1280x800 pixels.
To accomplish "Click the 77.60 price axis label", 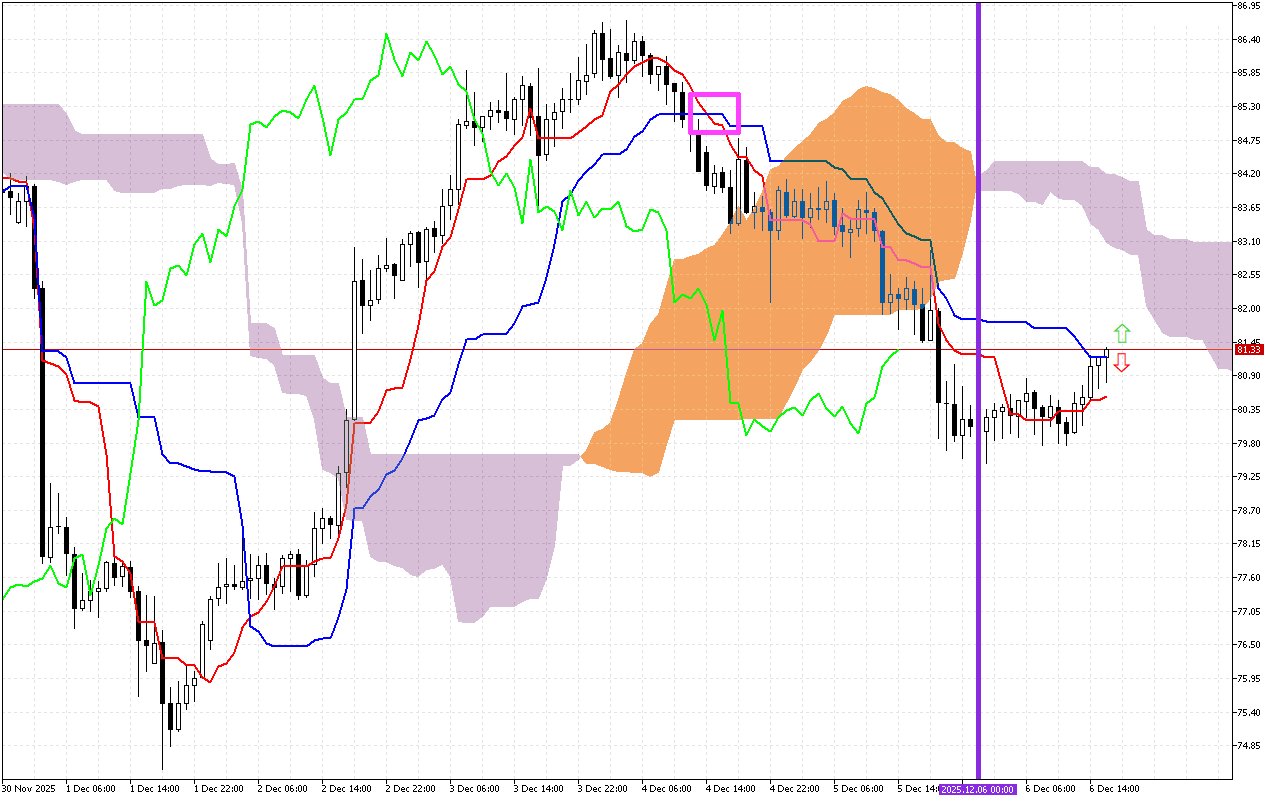I will click(x=1248, y=578).
